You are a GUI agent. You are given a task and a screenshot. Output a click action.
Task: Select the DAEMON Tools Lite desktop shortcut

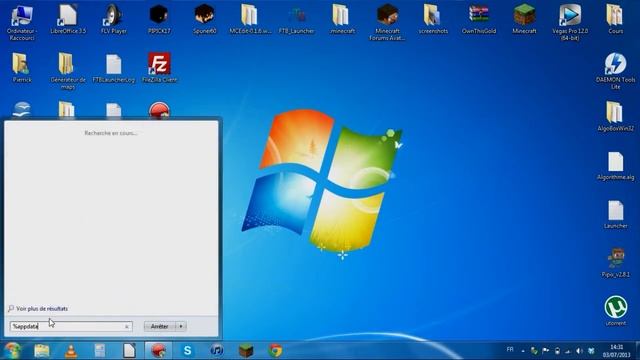click(615, 71)
